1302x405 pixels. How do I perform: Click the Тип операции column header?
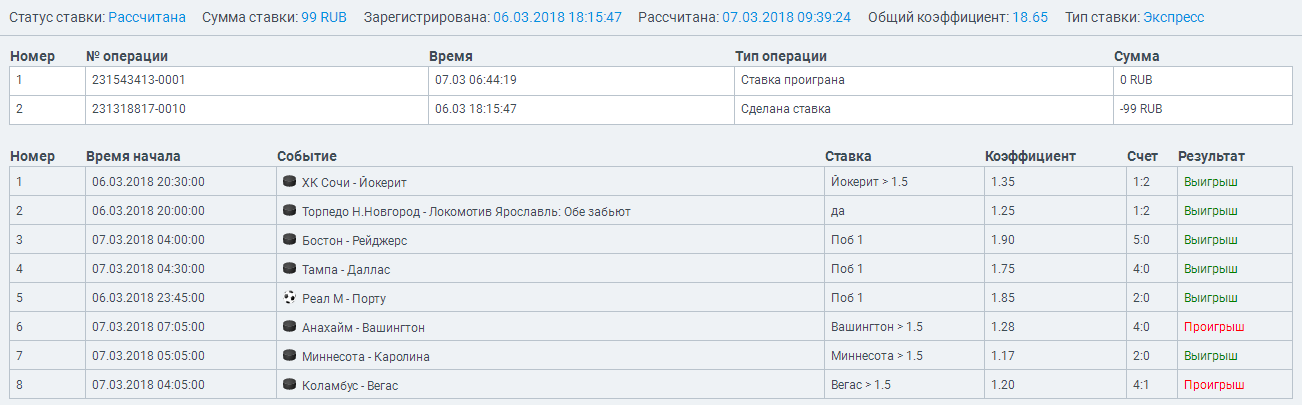(x=780, y=57)
